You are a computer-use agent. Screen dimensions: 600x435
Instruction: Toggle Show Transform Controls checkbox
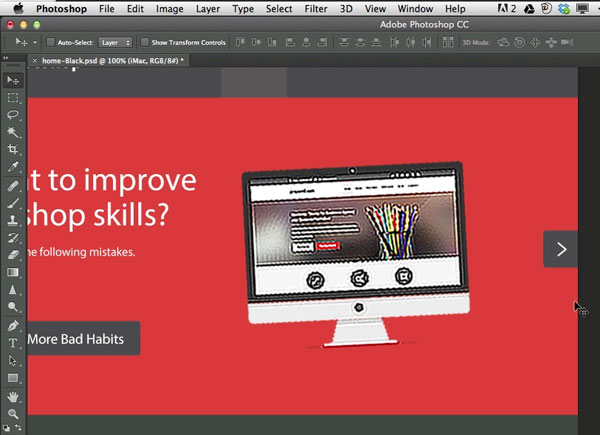point(145,43)
